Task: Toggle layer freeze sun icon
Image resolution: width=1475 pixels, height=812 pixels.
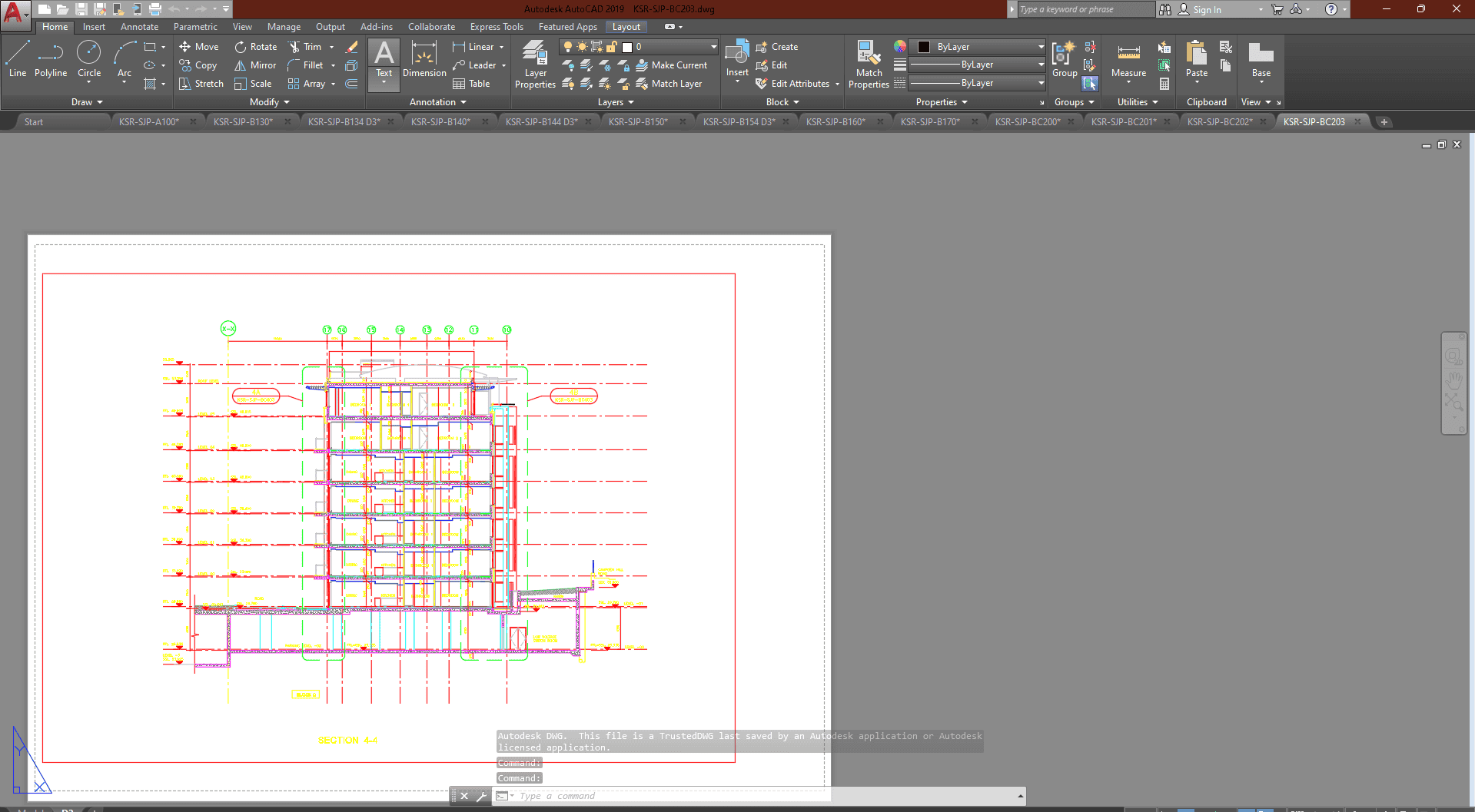Action: tap(582, 47)
